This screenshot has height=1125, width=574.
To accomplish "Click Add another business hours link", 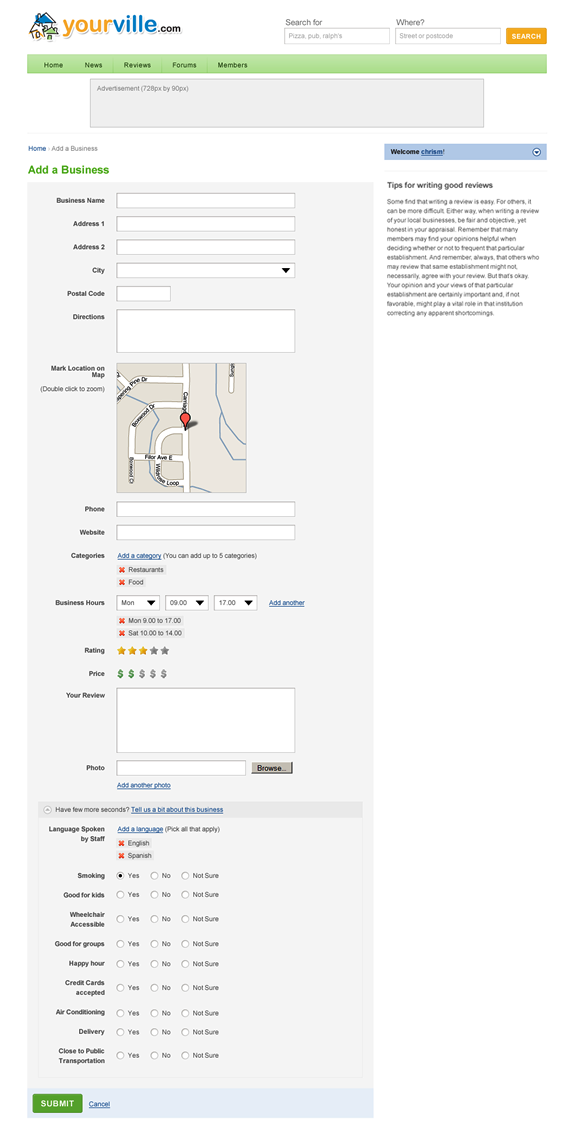I will 287,603.
